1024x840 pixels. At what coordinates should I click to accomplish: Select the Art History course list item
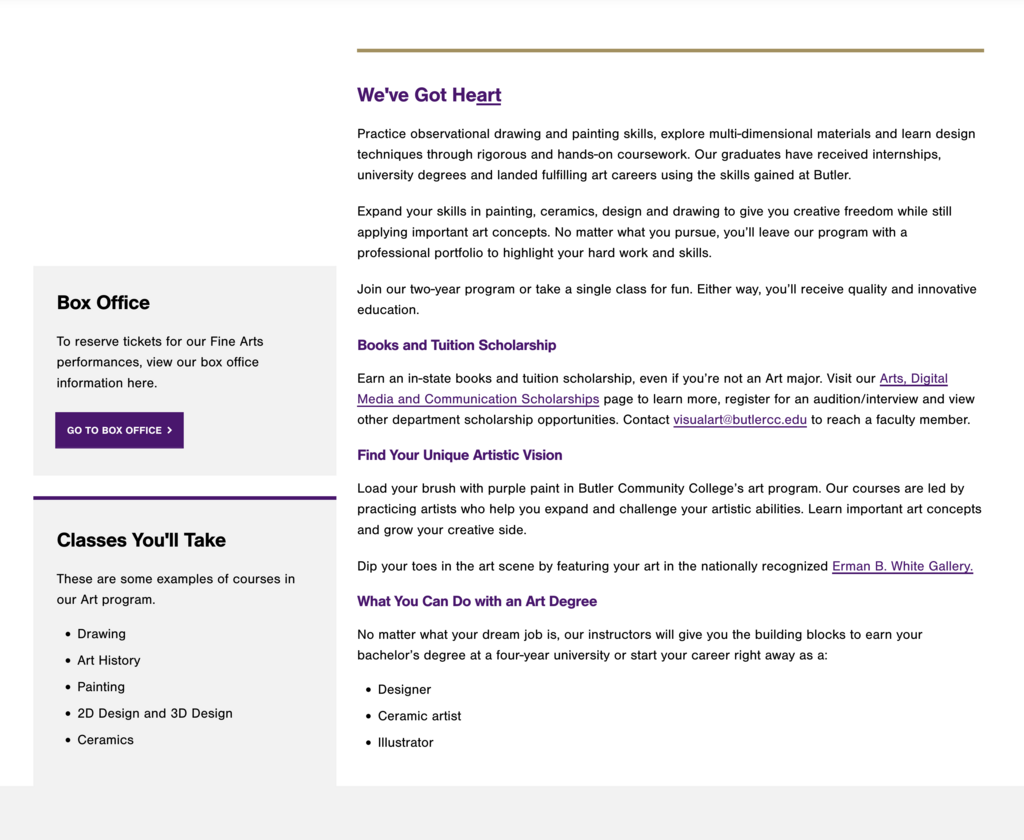click(x=108, y=660)
